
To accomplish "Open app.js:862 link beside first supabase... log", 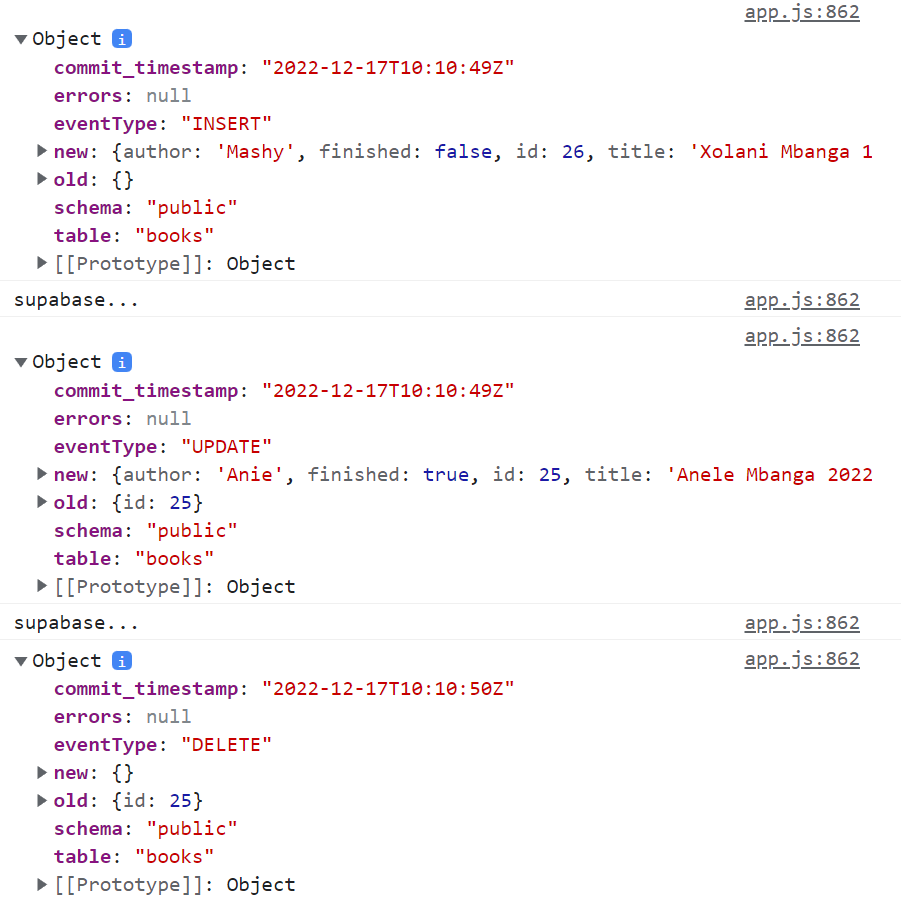I will tap(802, 300).
